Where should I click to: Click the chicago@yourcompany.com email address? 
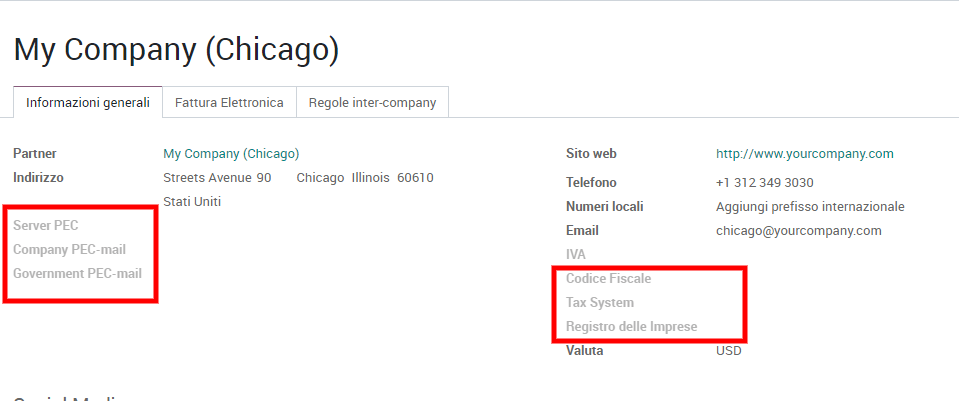click(798, 230)
